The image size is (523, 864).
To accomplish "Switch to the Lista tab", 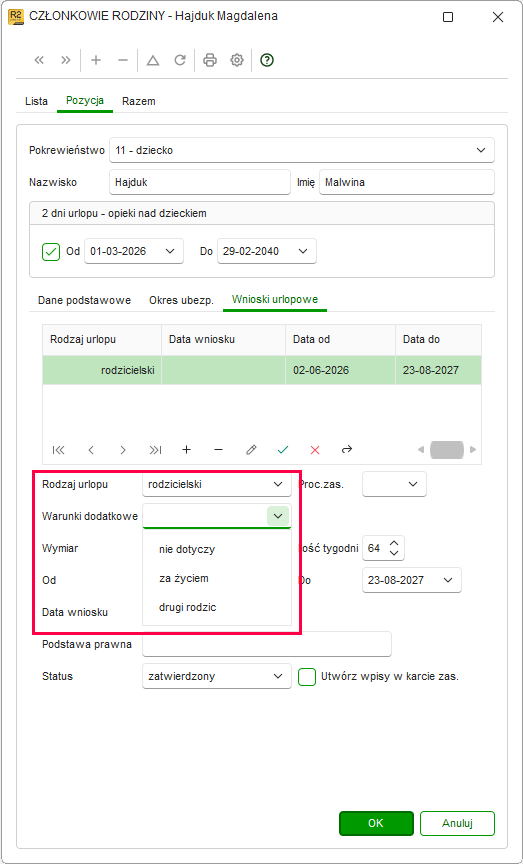I will tap(36, 101).
